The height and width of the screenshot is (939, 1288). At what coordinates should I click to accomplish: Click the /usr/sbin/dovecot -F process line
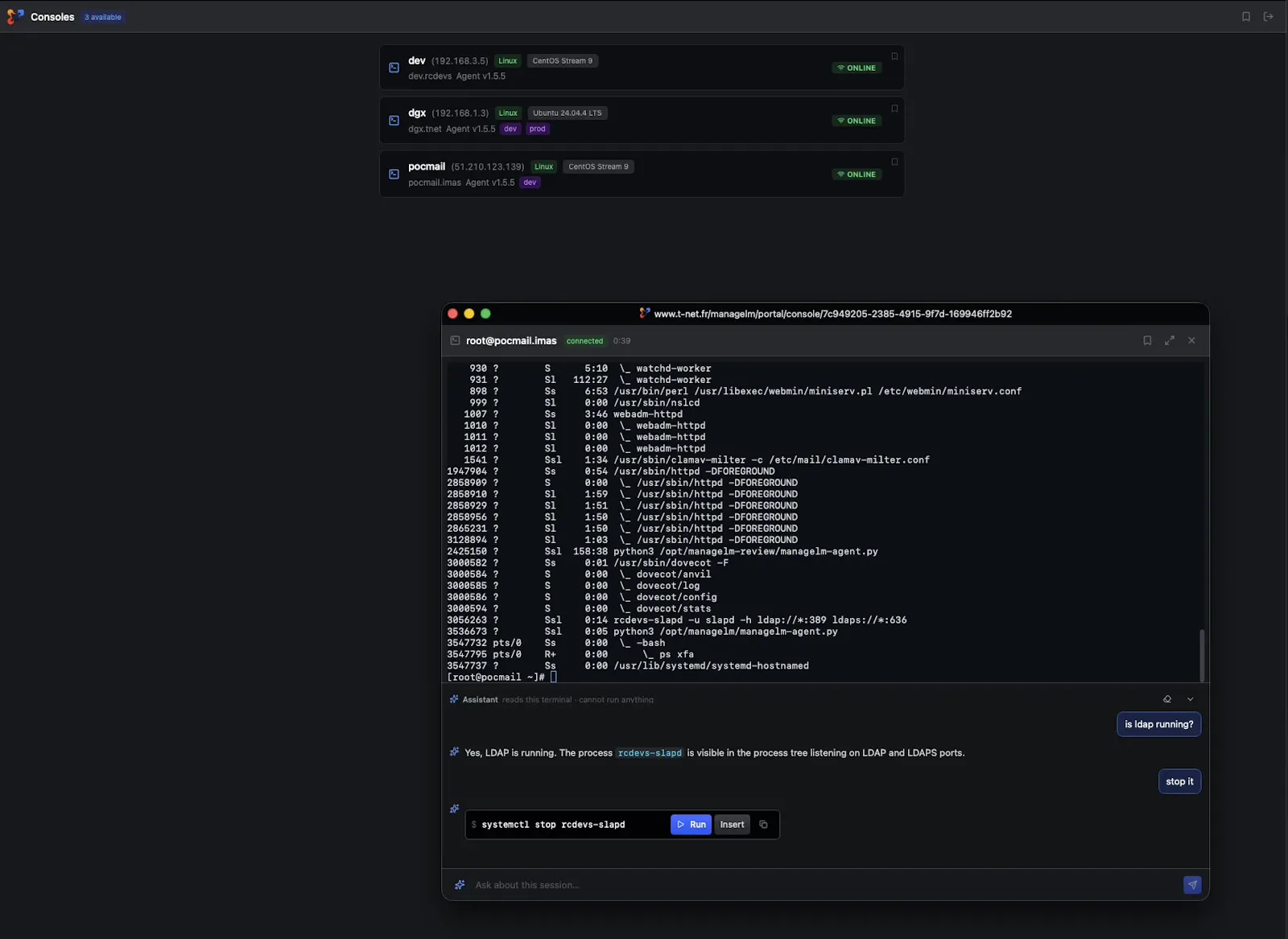pos(588,562)
